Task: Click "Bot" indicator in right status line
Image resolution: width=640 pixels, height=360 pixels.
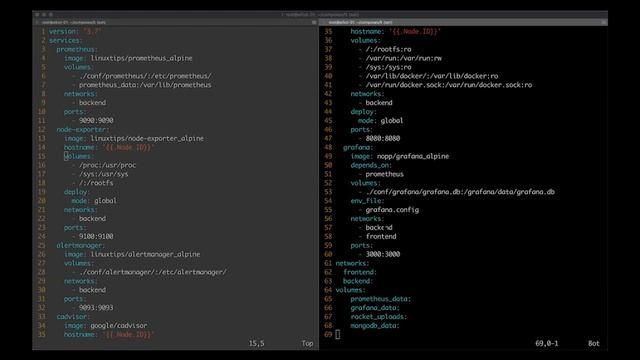Action: pos(594,344)
